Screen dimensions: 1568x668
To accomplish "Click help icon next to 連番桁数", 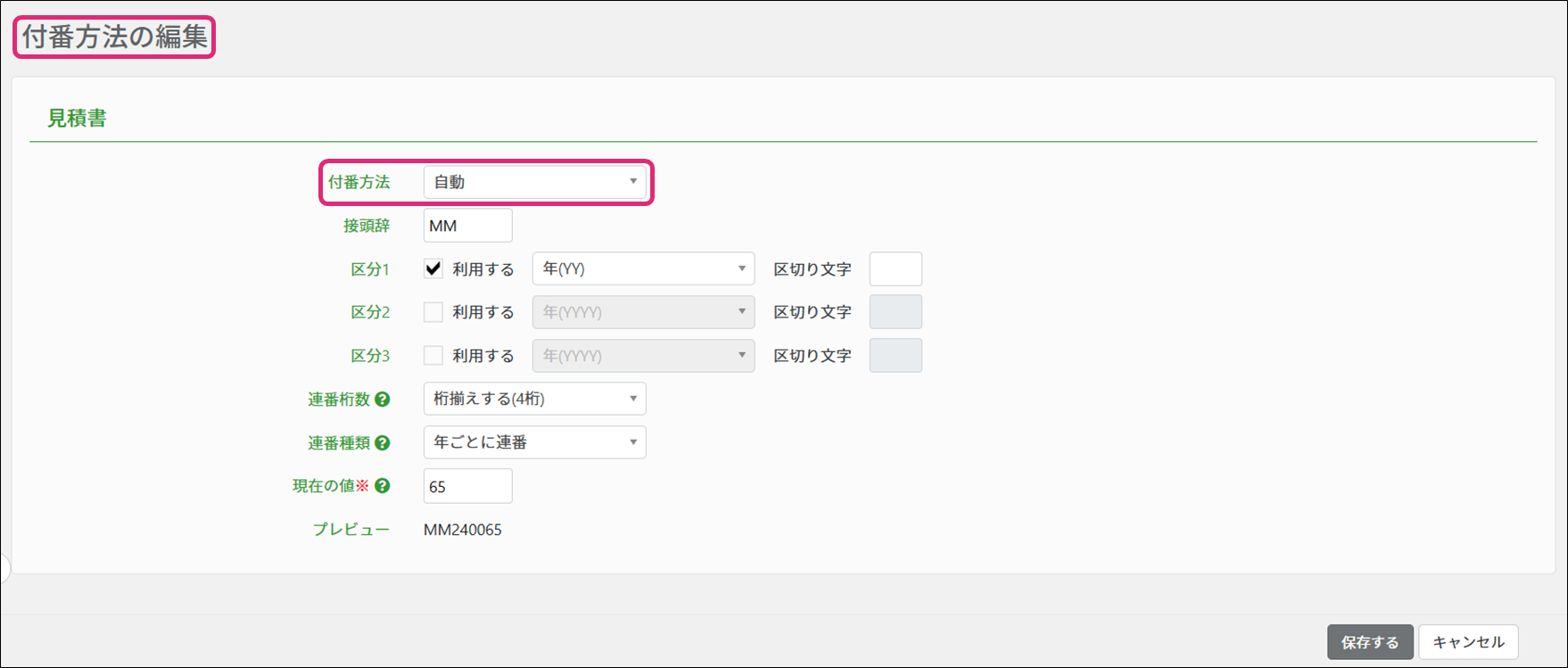I will tap(383, 400).
